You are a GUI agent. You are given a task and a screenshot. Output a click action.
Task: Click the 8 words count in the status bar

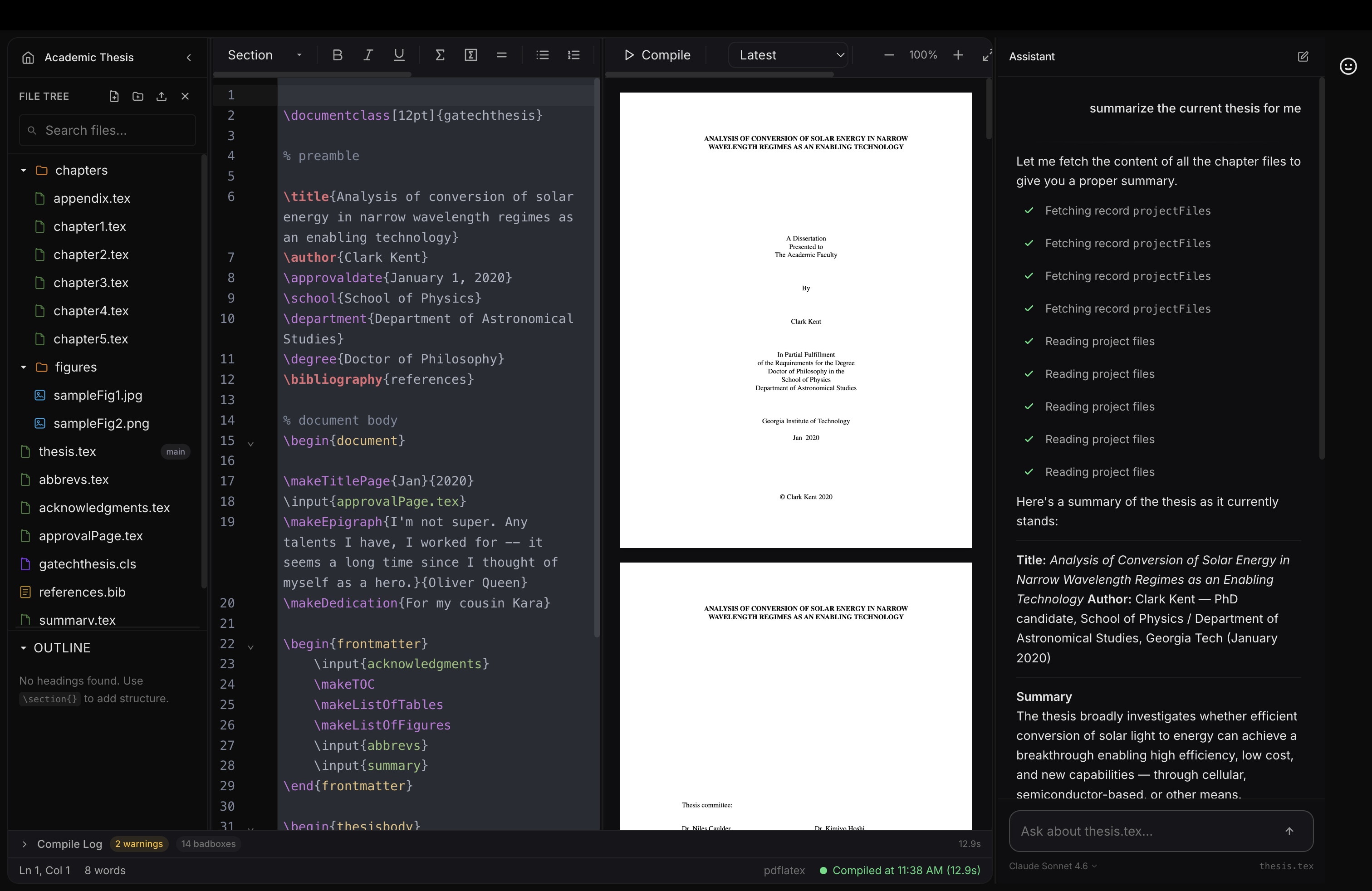(x=105, y=870)
